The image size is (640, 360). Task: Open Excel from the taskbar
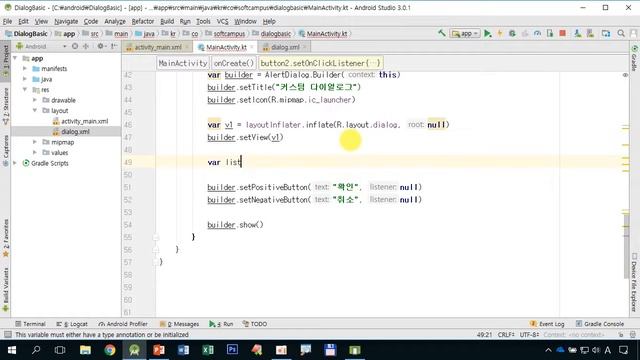pyautogui.click(x=208, y=350)
